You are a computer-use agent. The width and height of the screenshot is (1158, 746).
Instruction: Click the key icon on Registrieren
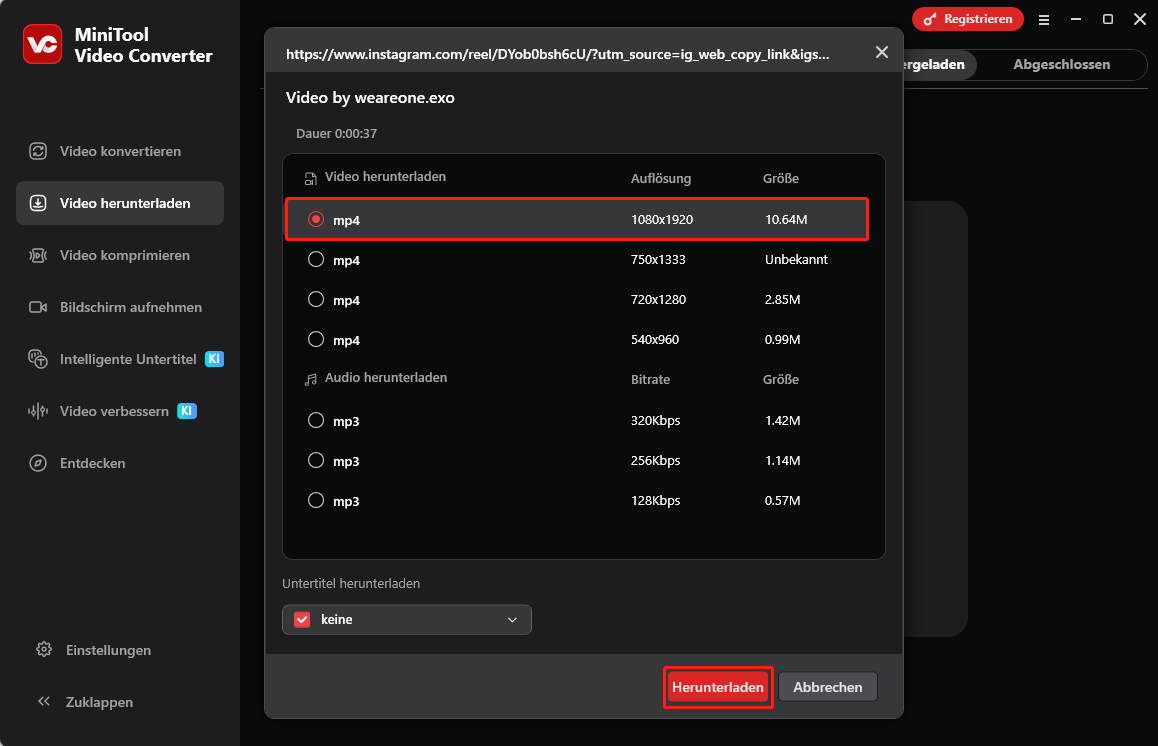(930, 19)
